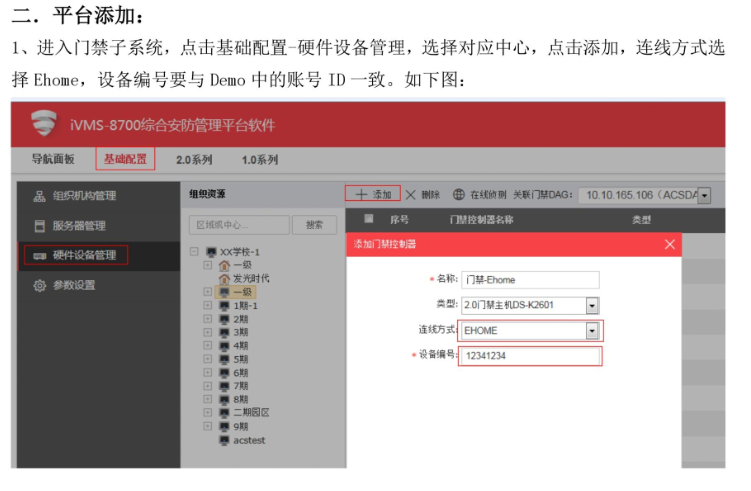751x491 pixels.
Task: Focus the 区域或中心 search field
Action: coord(239,225)
